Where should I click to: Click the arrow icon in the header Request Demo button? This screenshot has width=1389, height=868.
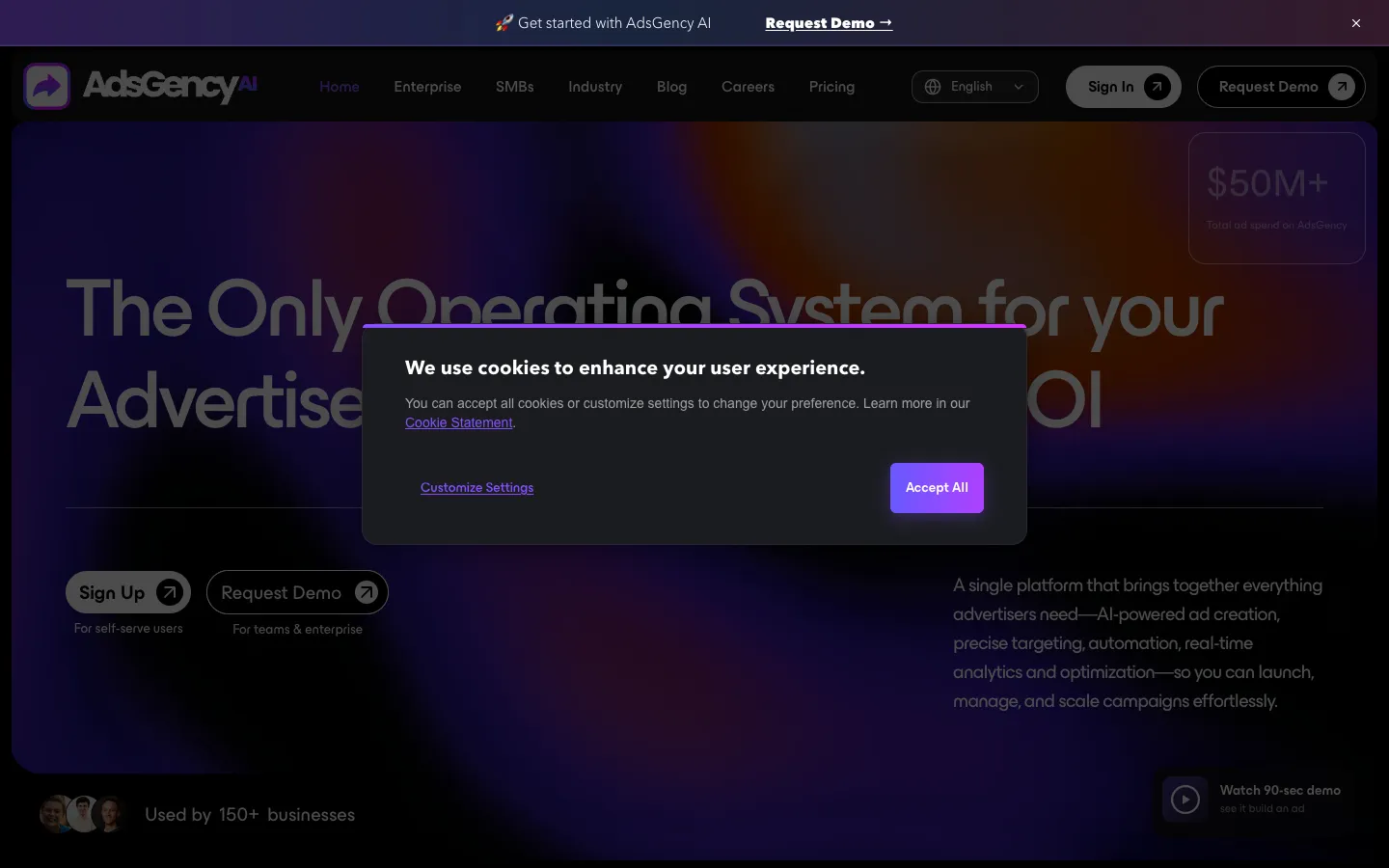tap(1342, 87)
